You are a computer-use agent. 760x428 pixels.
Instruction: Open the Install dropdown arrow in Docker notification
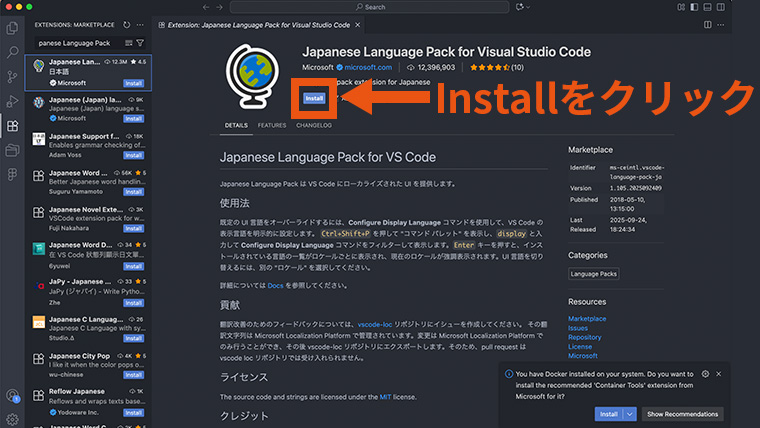630,414
